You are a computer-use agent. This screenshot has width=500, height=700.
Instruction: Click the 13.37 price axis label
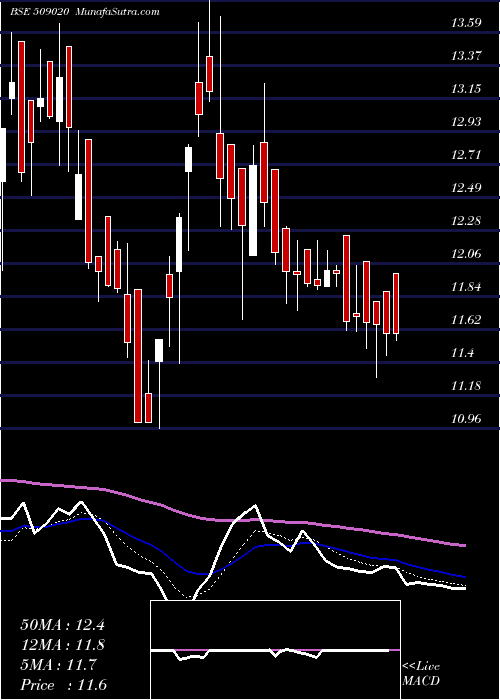[466, 55]
